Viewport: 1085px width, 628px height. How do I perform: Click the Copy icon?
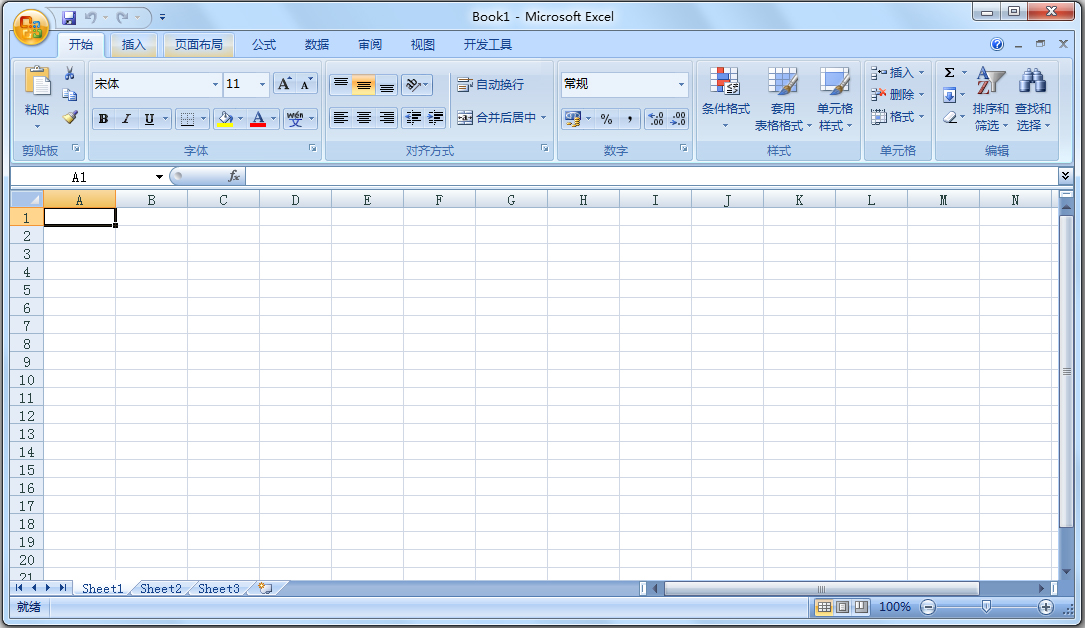(x=69, y=95)
